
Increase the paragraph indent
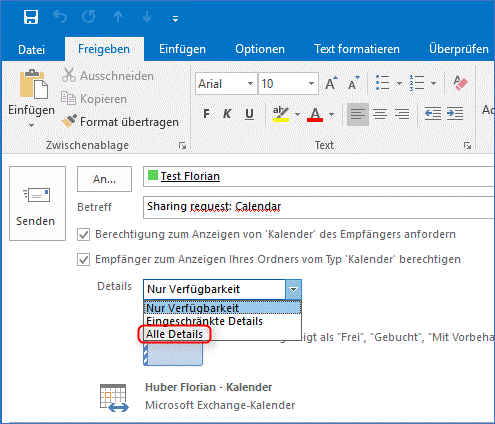tap(455, 114)
